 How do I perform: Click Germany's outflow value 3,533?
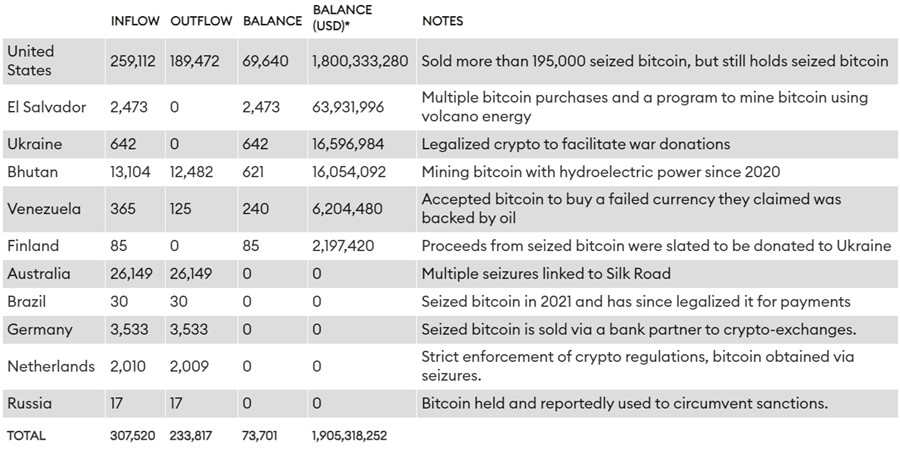click(x=191, y=329)
